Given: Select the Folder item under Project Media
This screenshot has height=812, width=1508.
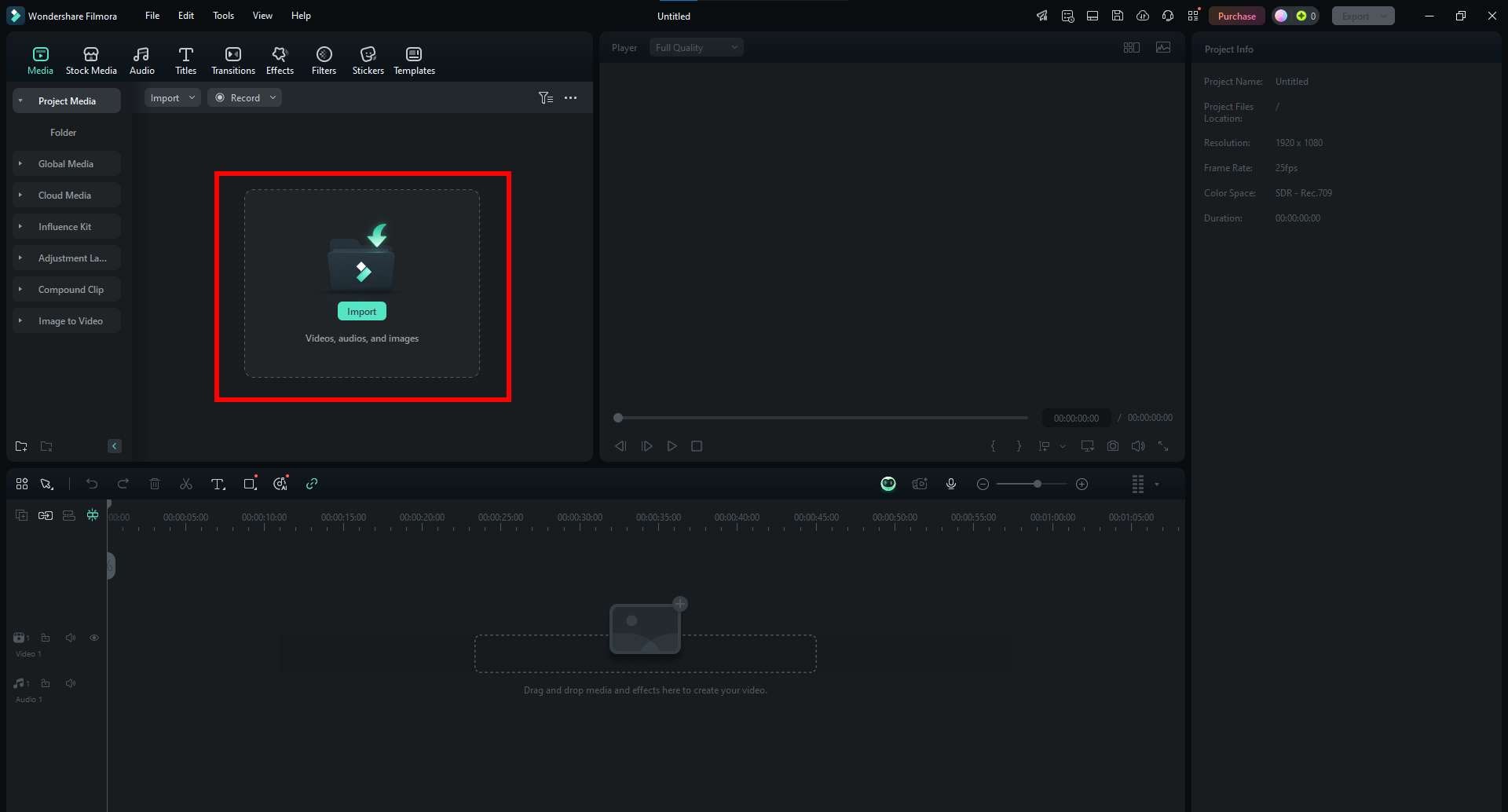Looking at the screenshot, I should 63,133.
